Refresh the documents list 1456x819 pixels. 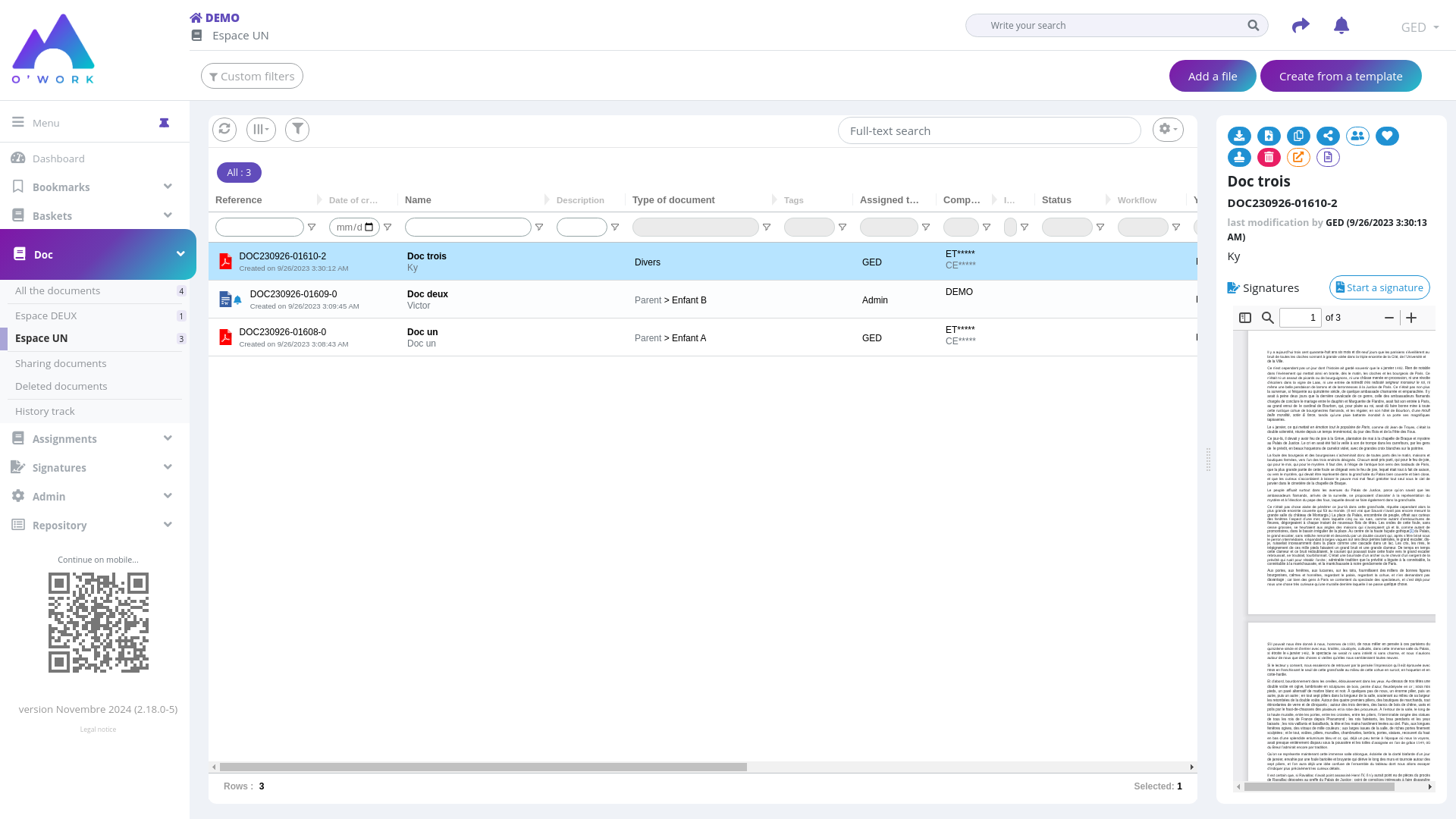pos(224,130)
